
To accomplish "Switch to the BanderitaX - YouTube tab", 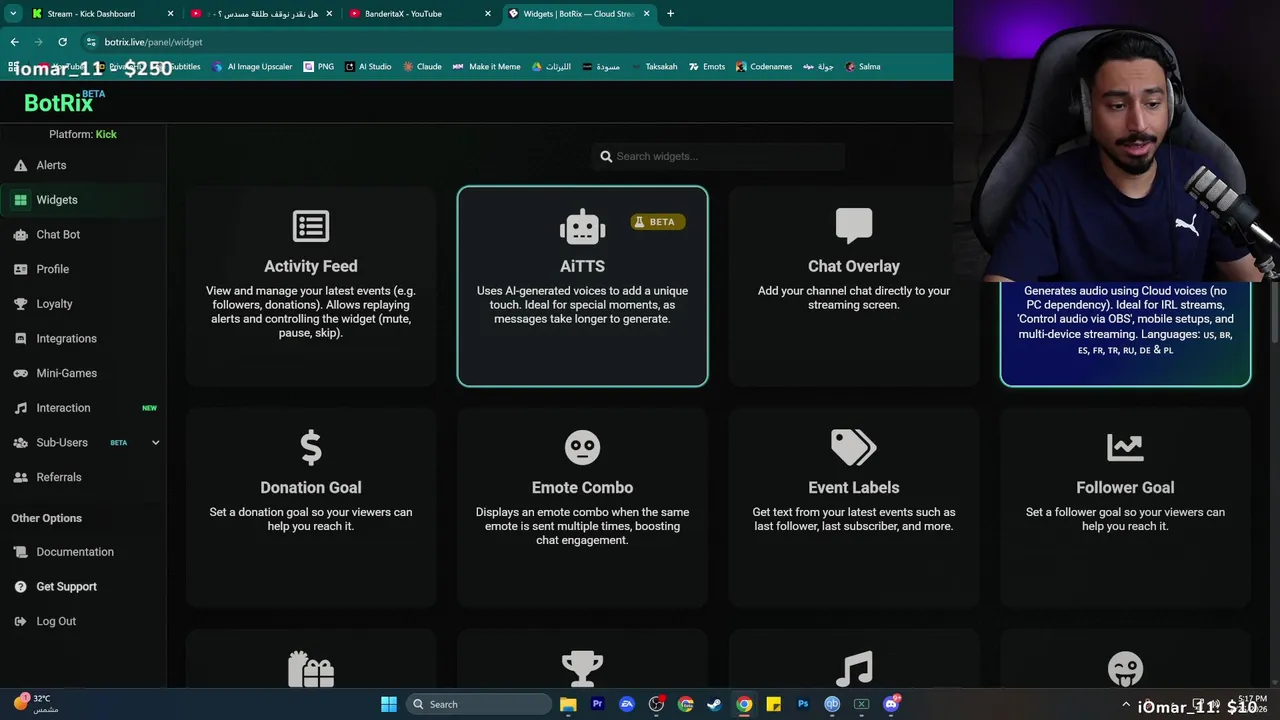I will (x=420, y=14).
